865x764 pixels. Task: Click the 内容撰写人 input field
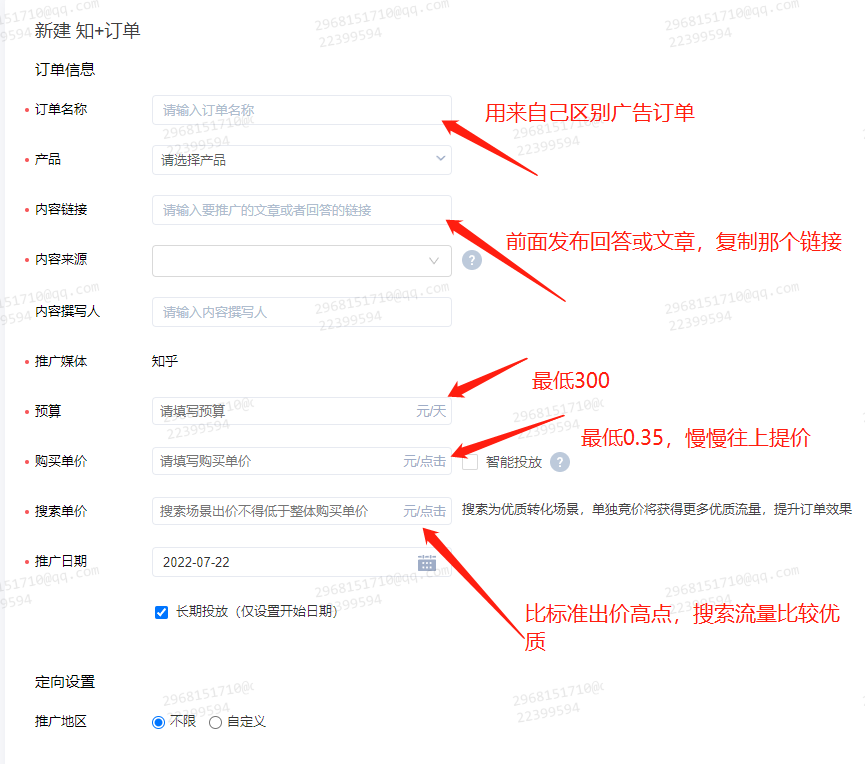(x=302, y=312)
